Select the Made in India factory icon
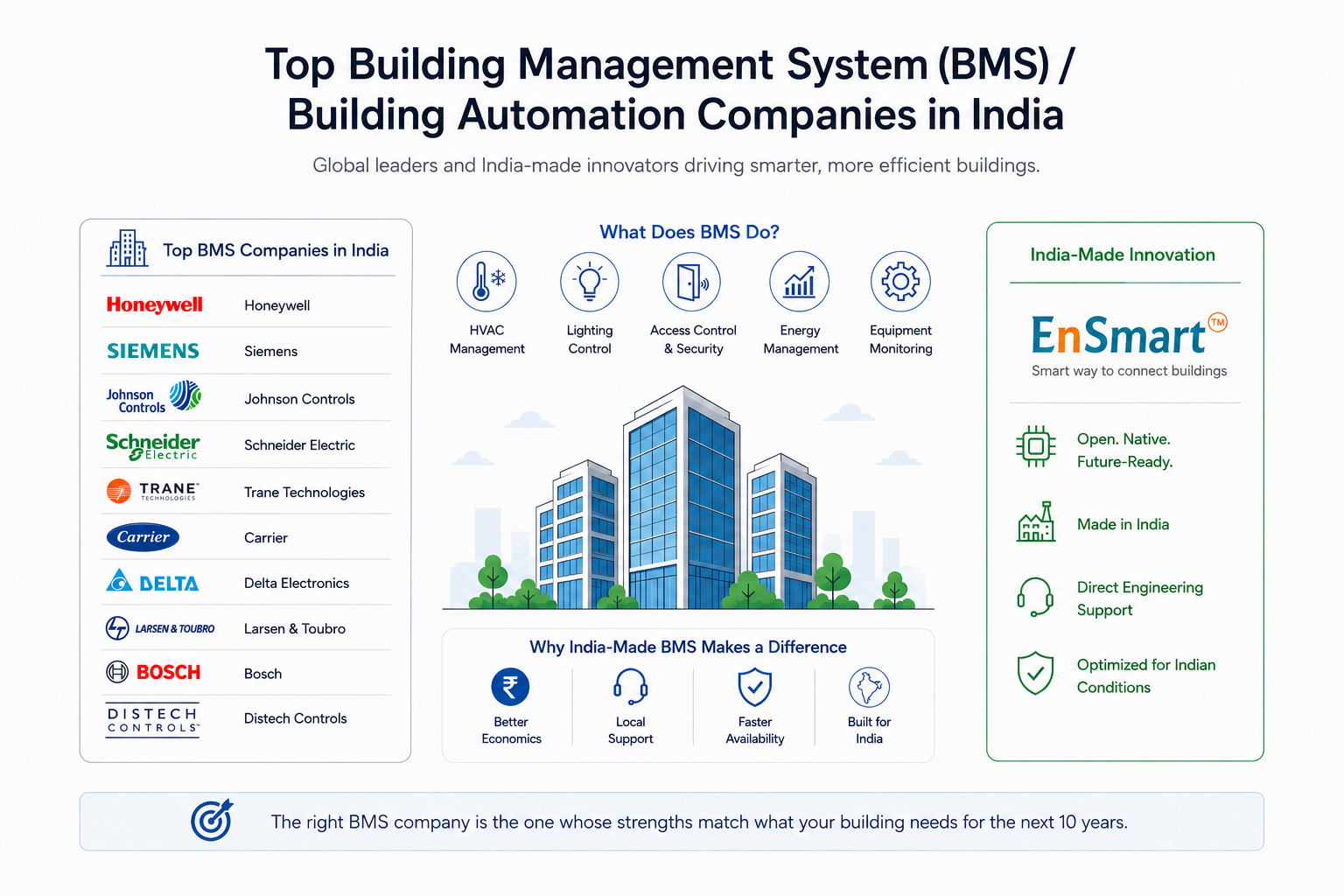 (1036, 522)
